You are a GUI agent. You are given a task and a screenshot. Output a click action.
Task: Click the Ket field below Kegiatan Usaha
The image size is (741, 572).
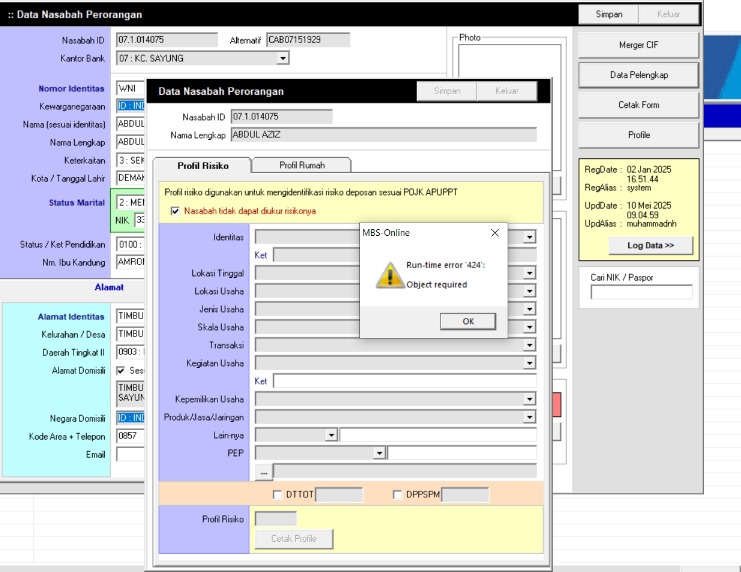point(404,381)
